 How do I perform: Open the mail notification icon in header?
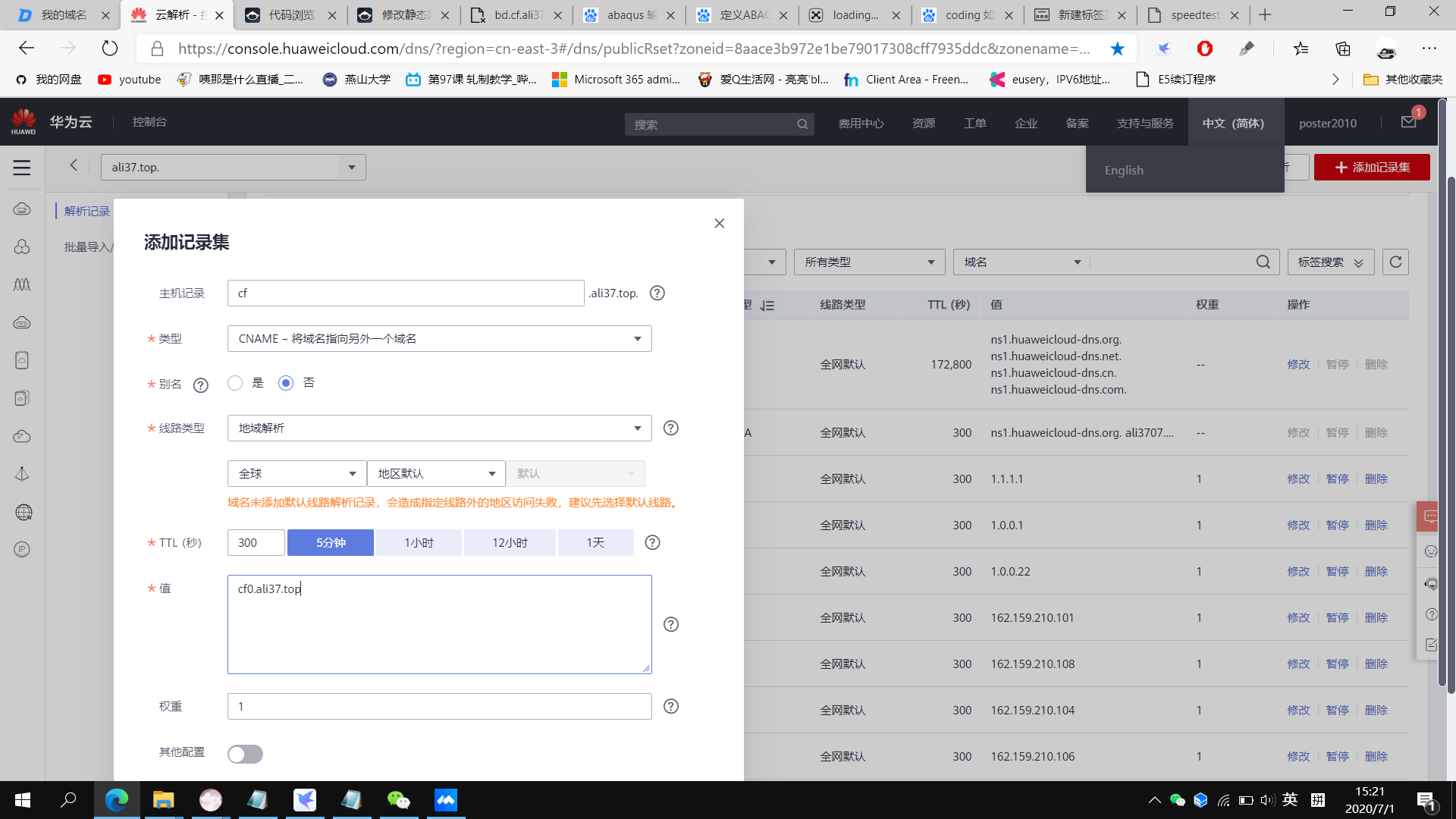coord(1409,122)
